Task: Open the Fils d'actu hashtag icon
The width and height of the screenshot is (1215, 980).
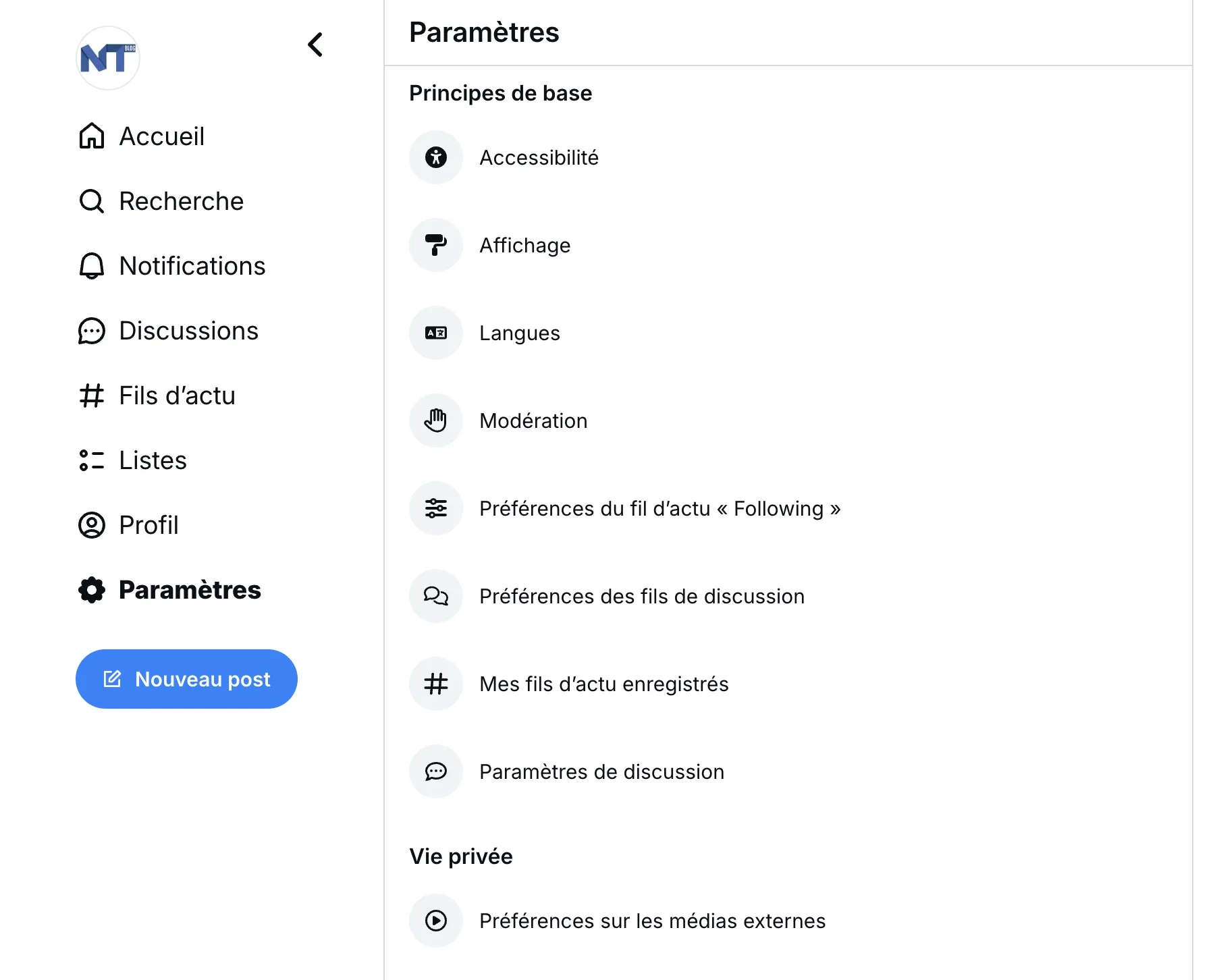Action: coord(92,396)
